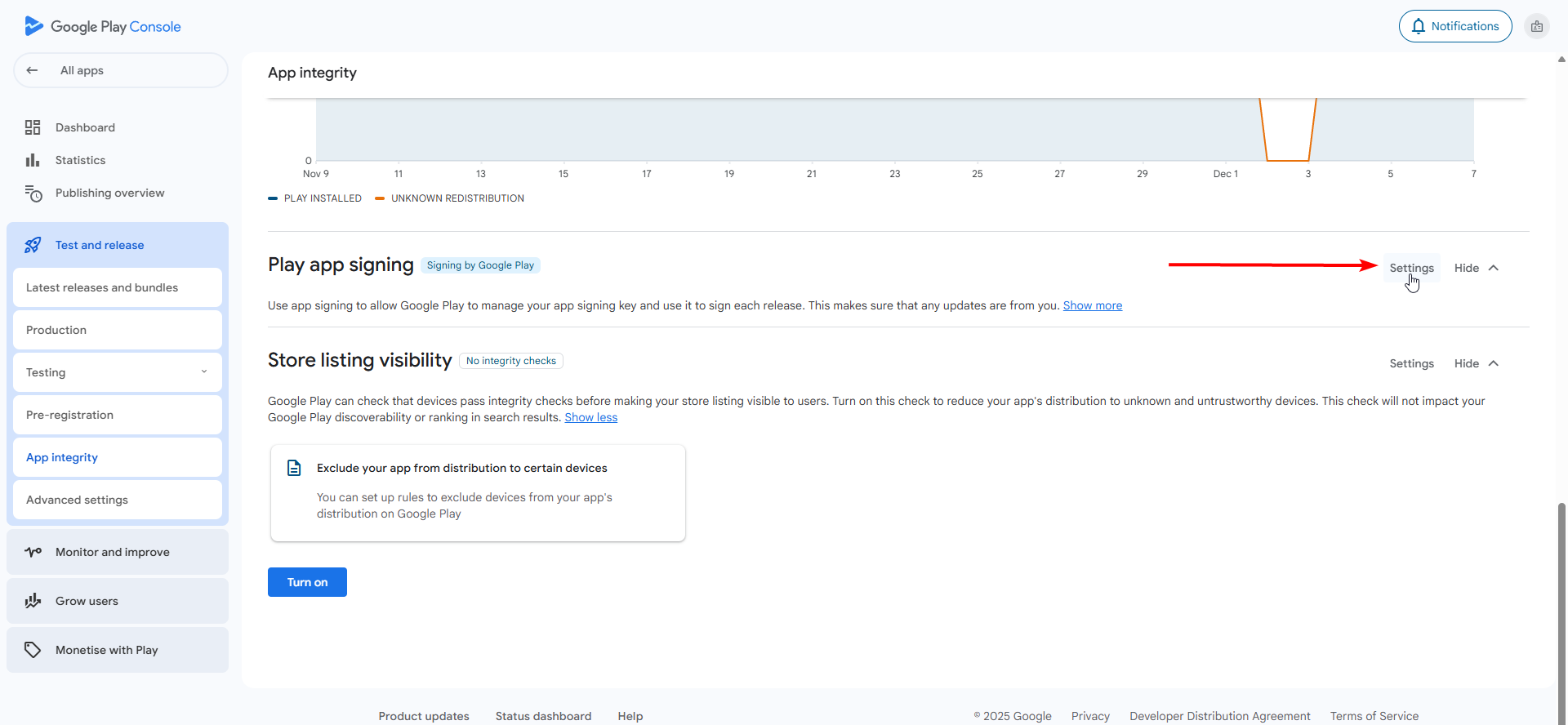Click the document icon on exclusion card

294,468
